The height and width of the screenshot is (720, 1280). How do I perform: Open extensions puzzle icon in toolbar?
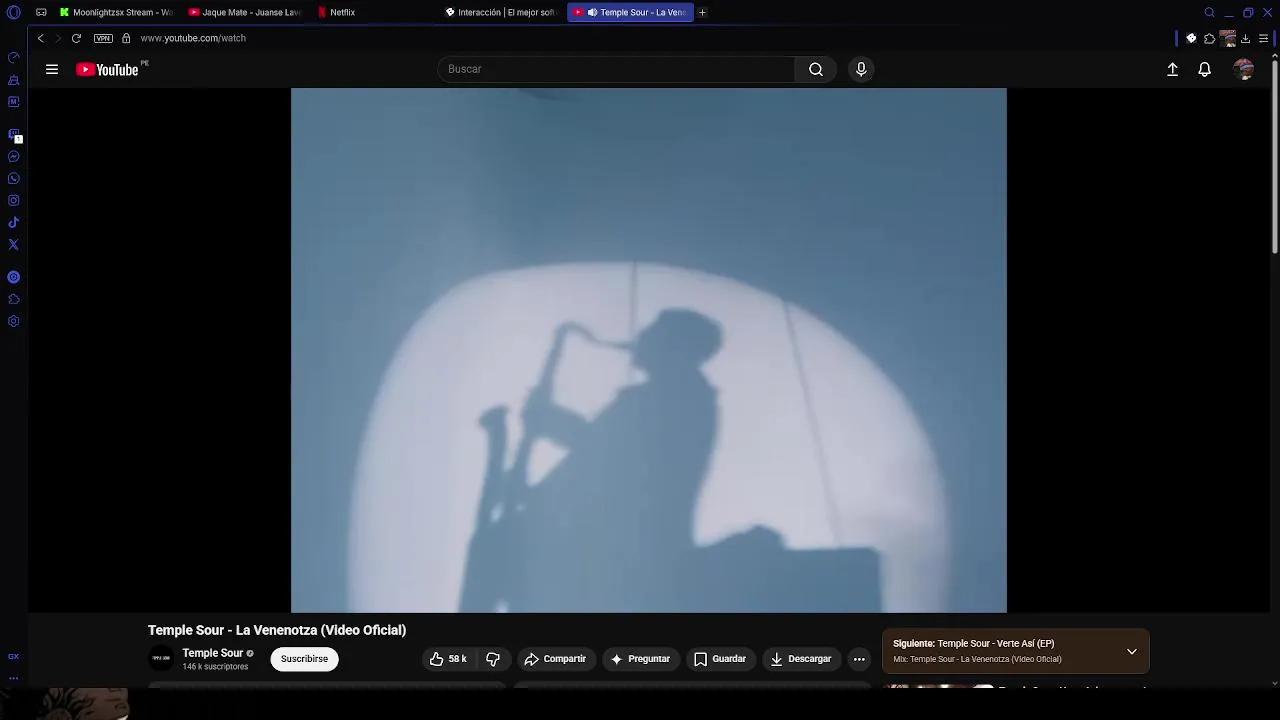coord(1209,39)
